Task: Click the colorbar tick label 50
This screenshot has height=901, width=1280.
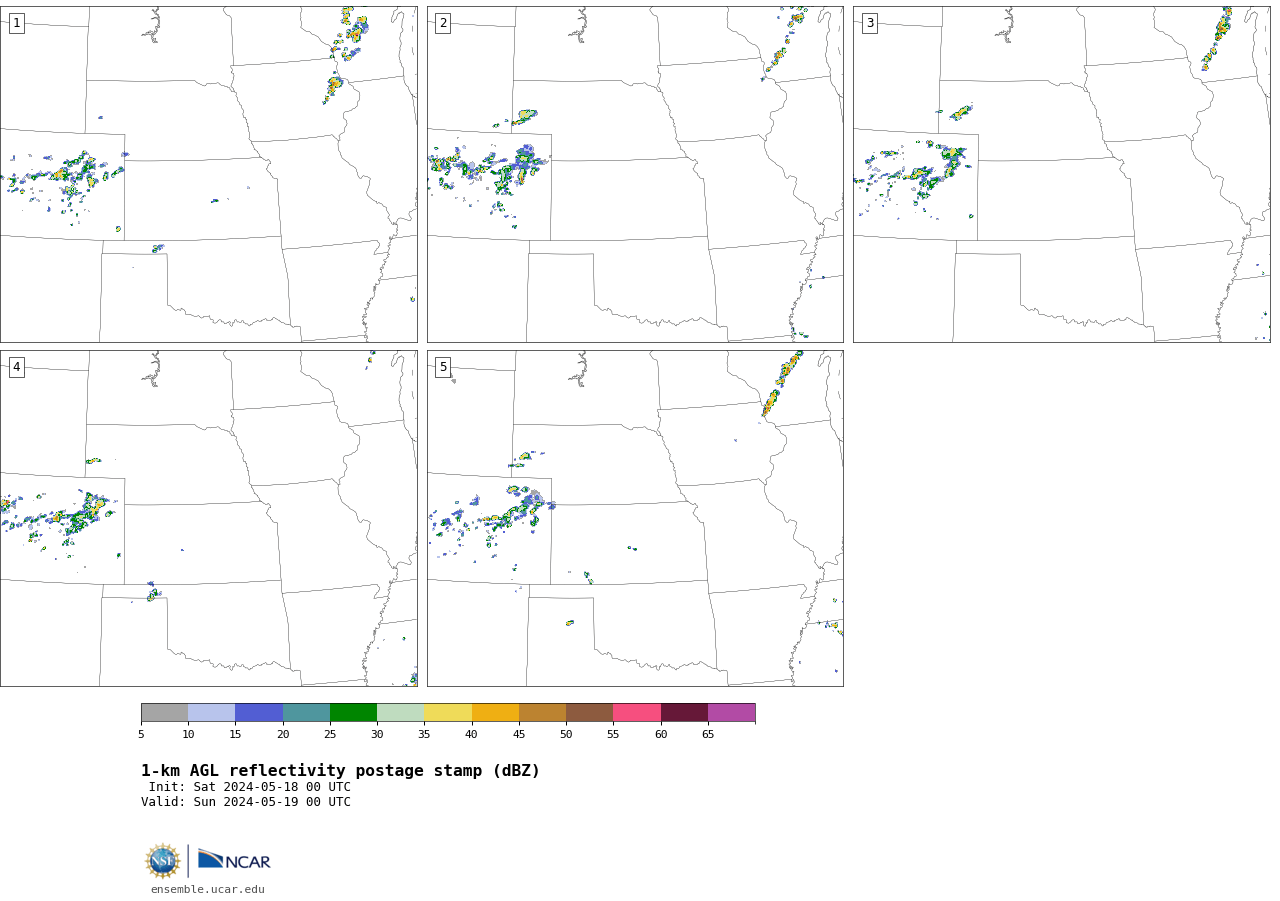Action: coord(566,735)
